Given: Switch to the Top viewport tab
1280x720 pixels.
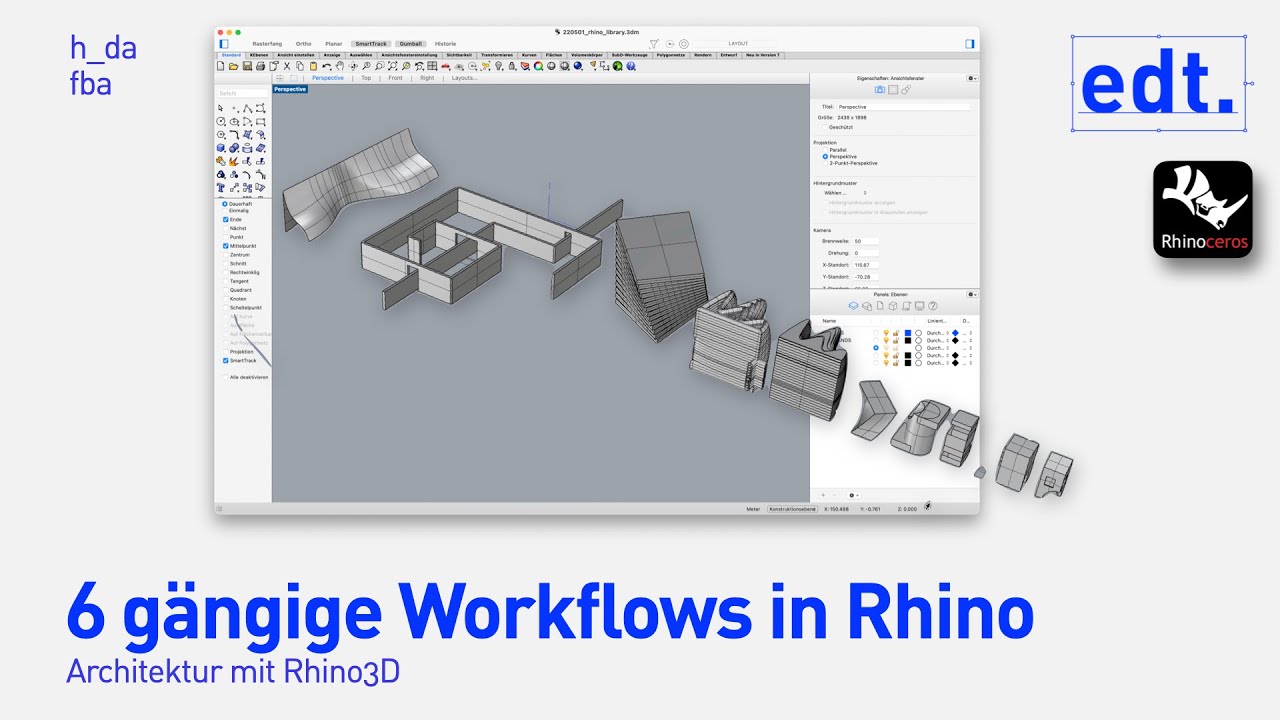Looking at the screenshot, I should coord(366,77).
